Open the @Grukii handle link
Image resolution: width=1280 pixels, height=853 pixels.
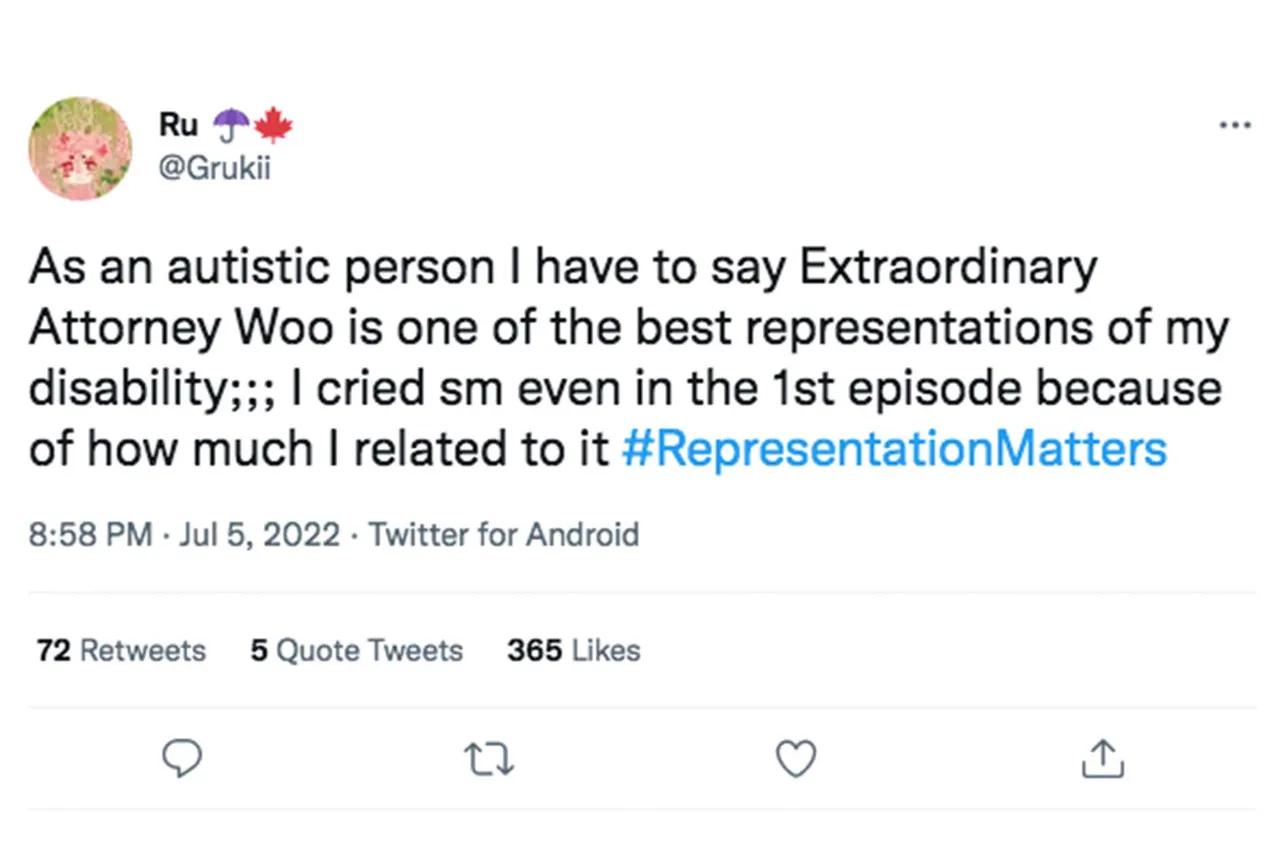tap(214, 166)
